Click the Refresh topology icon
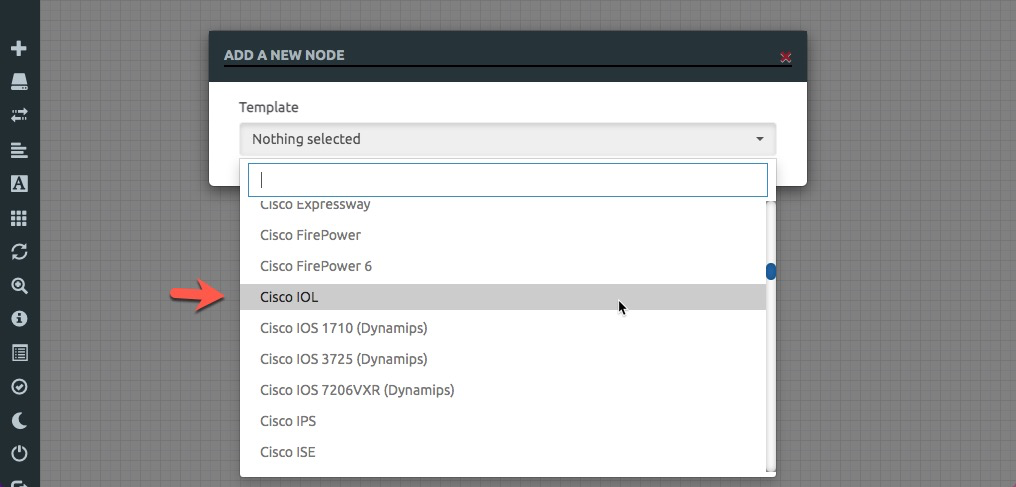The image size is (1016, 487). point(19,251)
